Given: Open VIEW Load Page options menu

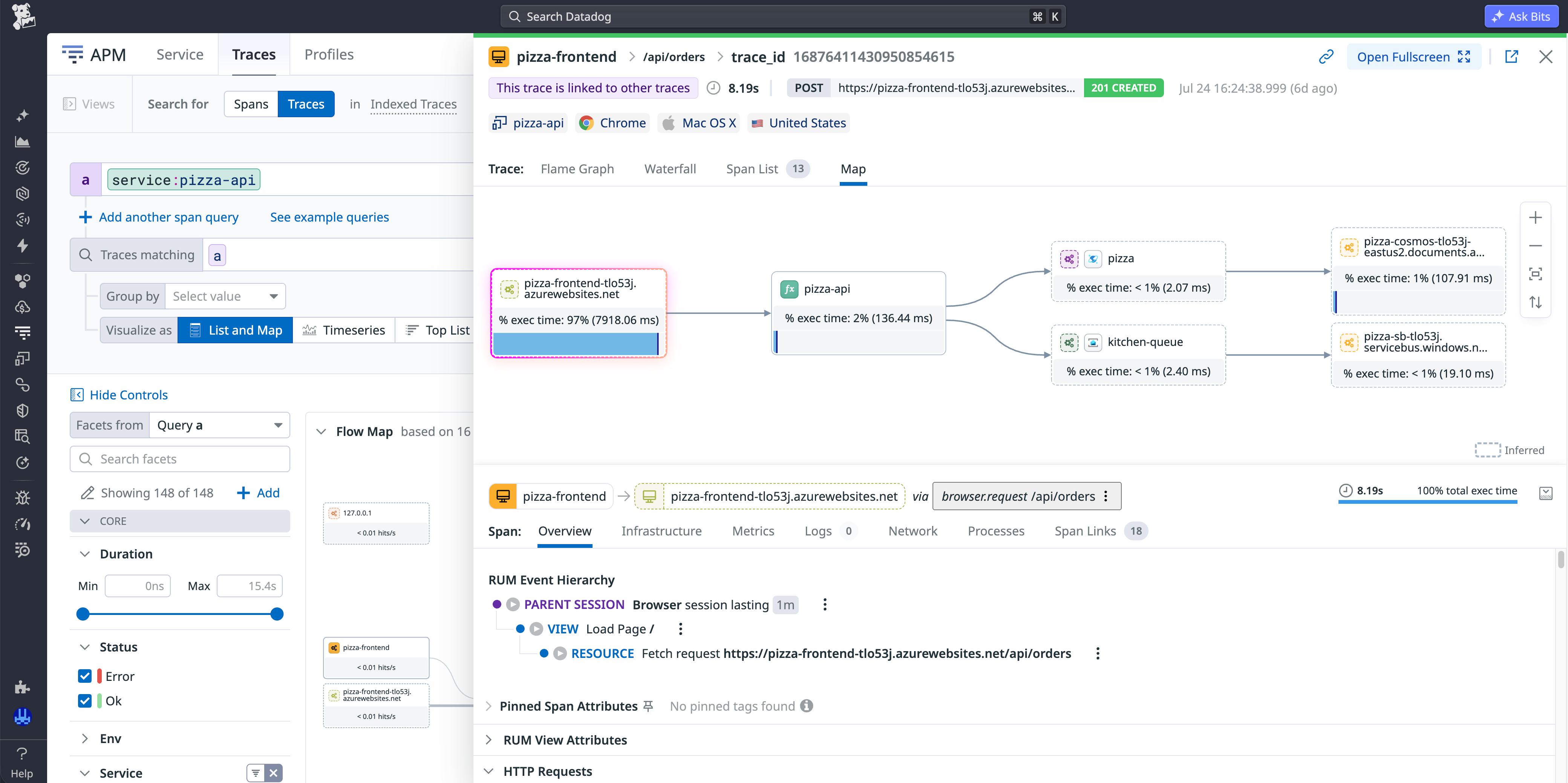Looking at the screenshot, I should 680,629.
